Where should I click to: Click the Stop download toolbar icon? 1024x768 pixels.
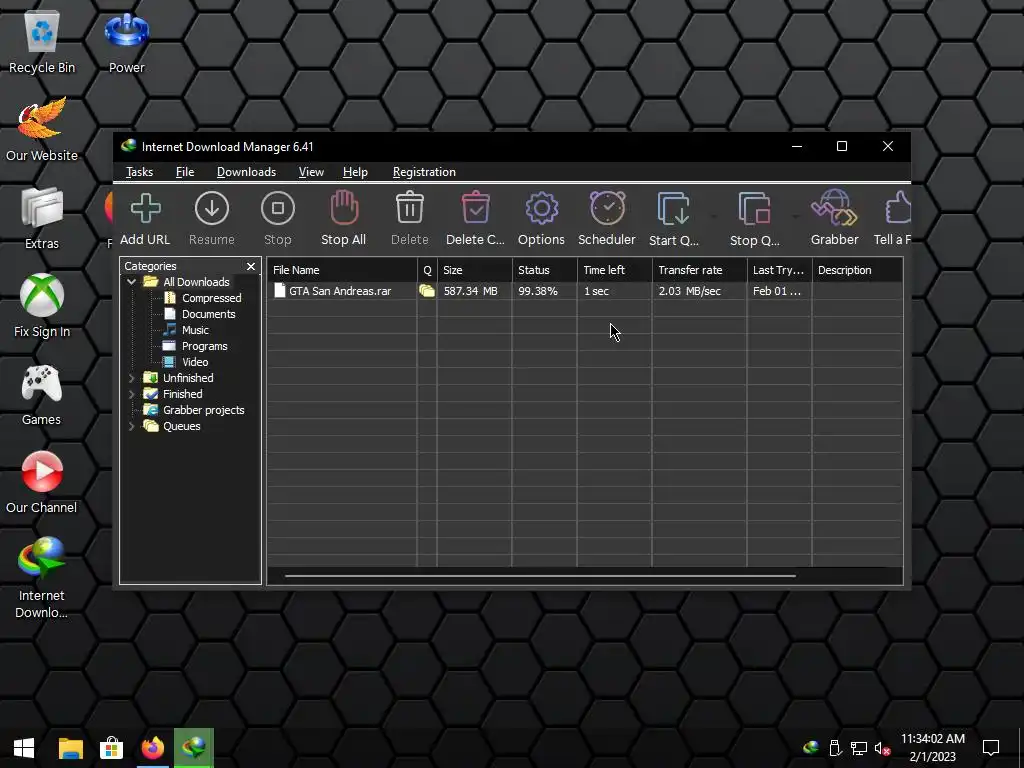coord(278,209)
